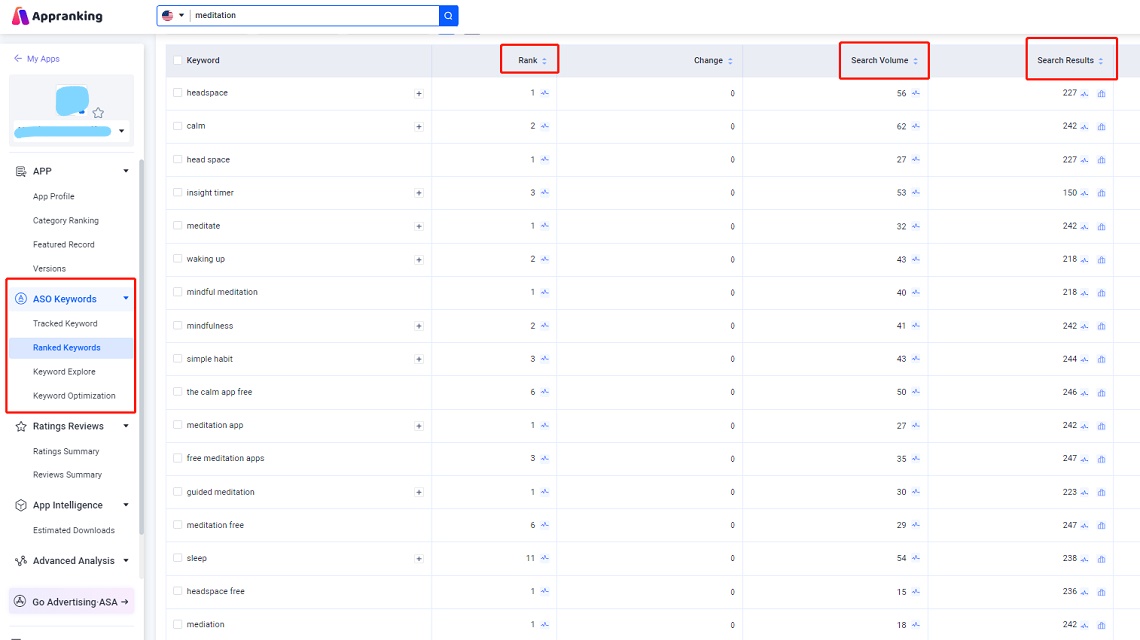
Task: Open rank trend chart for calm
Action: [545, 126]
